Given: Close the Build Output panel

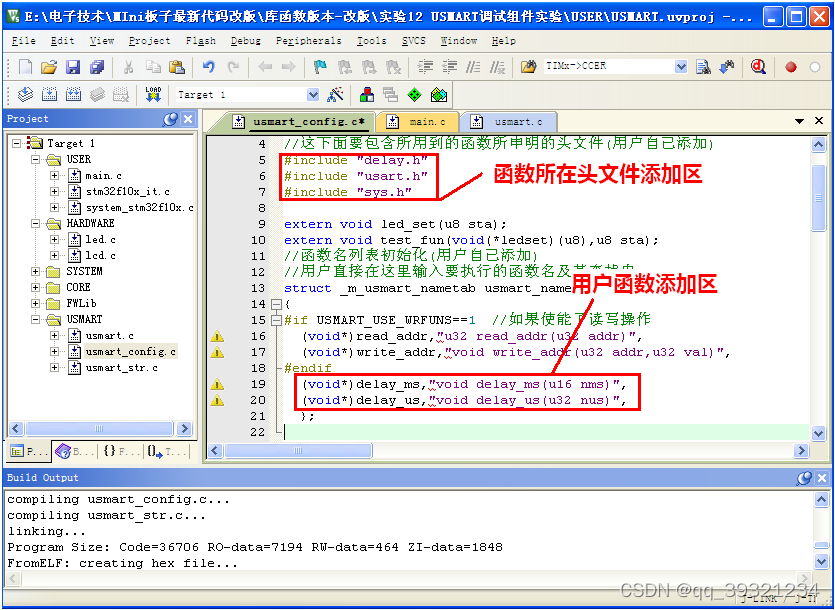Looking at the screenshot, I should point(822,478).
